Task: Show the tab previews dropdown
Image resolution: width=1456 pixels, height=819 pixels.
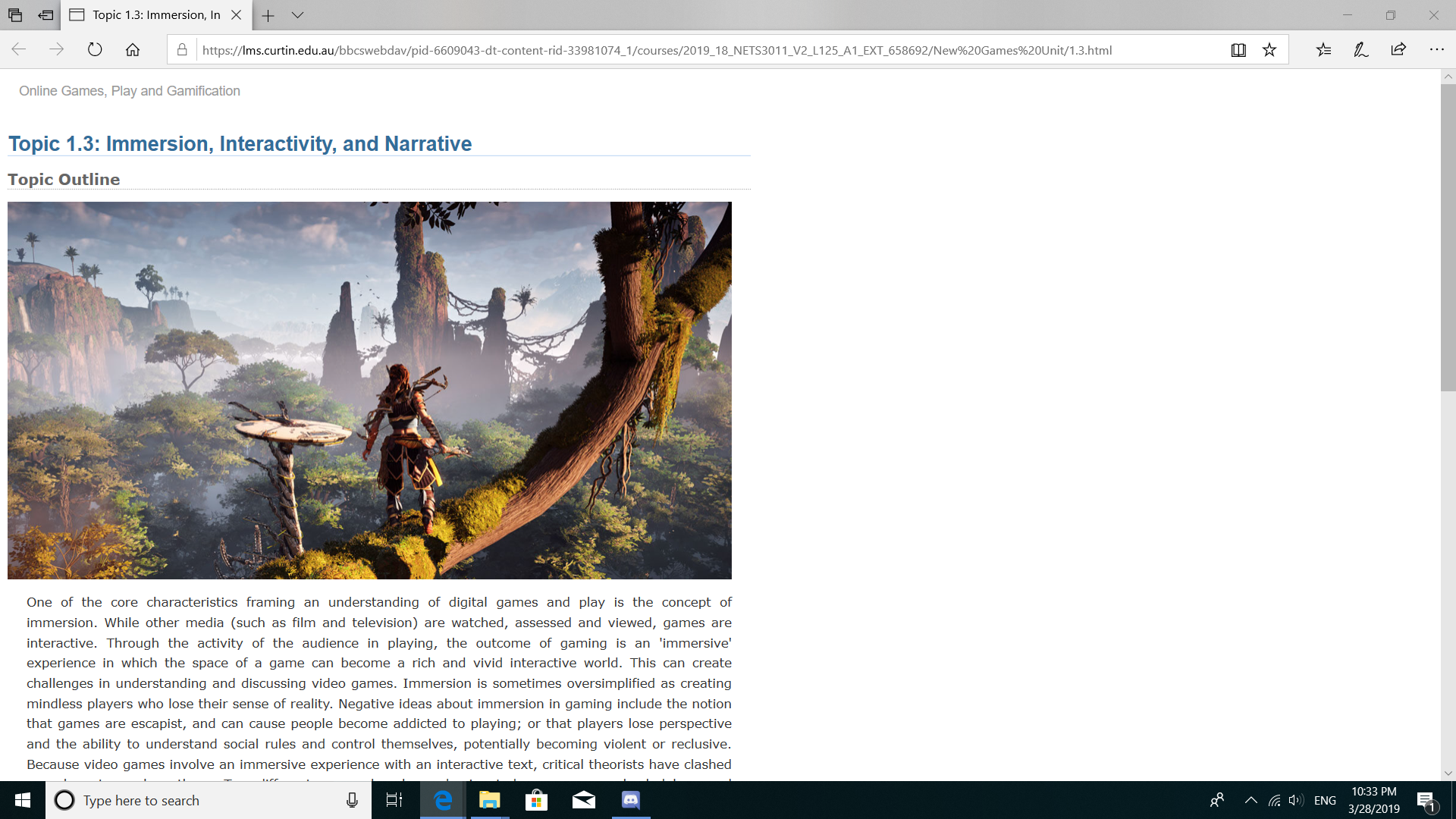Action: 298,15
